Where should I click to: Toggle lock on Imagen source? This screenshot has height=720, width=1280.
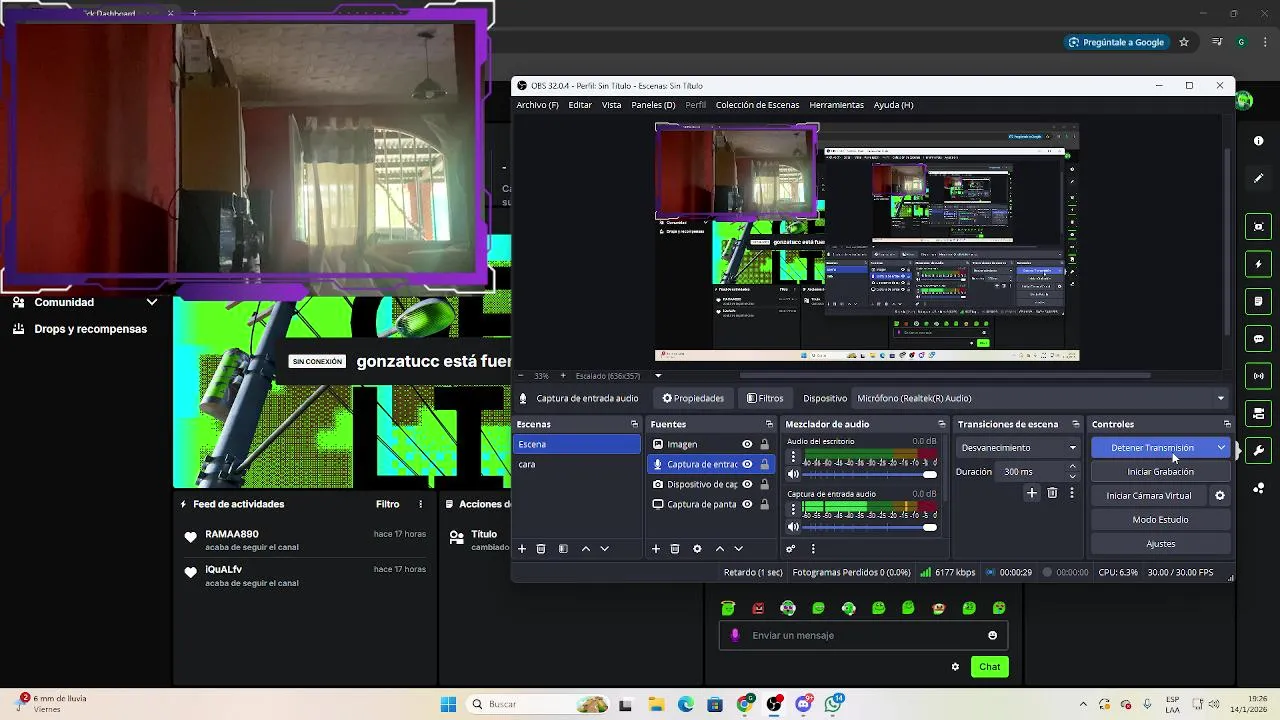765,444
